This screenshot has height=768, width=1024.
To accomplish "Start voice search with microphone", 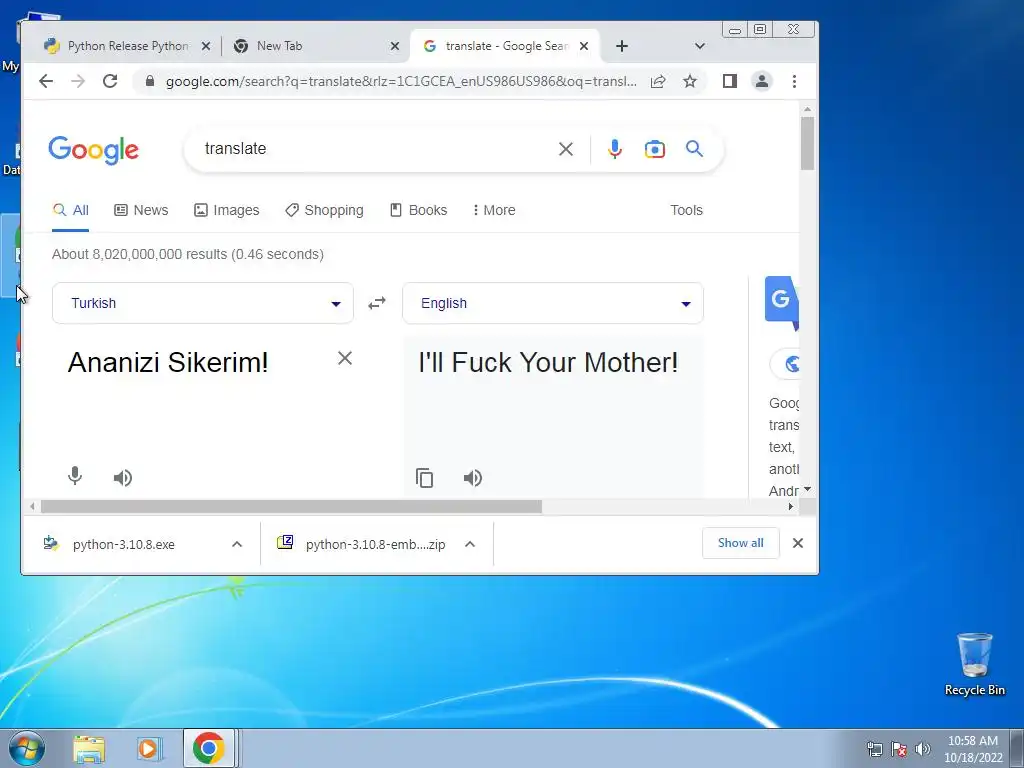I will point(615,149).
